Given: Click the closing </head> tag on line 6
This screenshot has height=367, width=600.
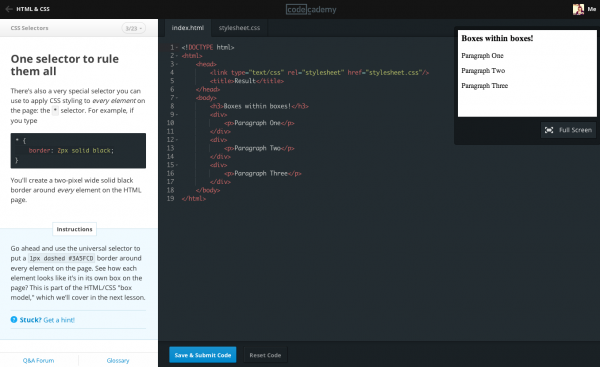Looking at the screenshot, I should (x=208, y=90).
